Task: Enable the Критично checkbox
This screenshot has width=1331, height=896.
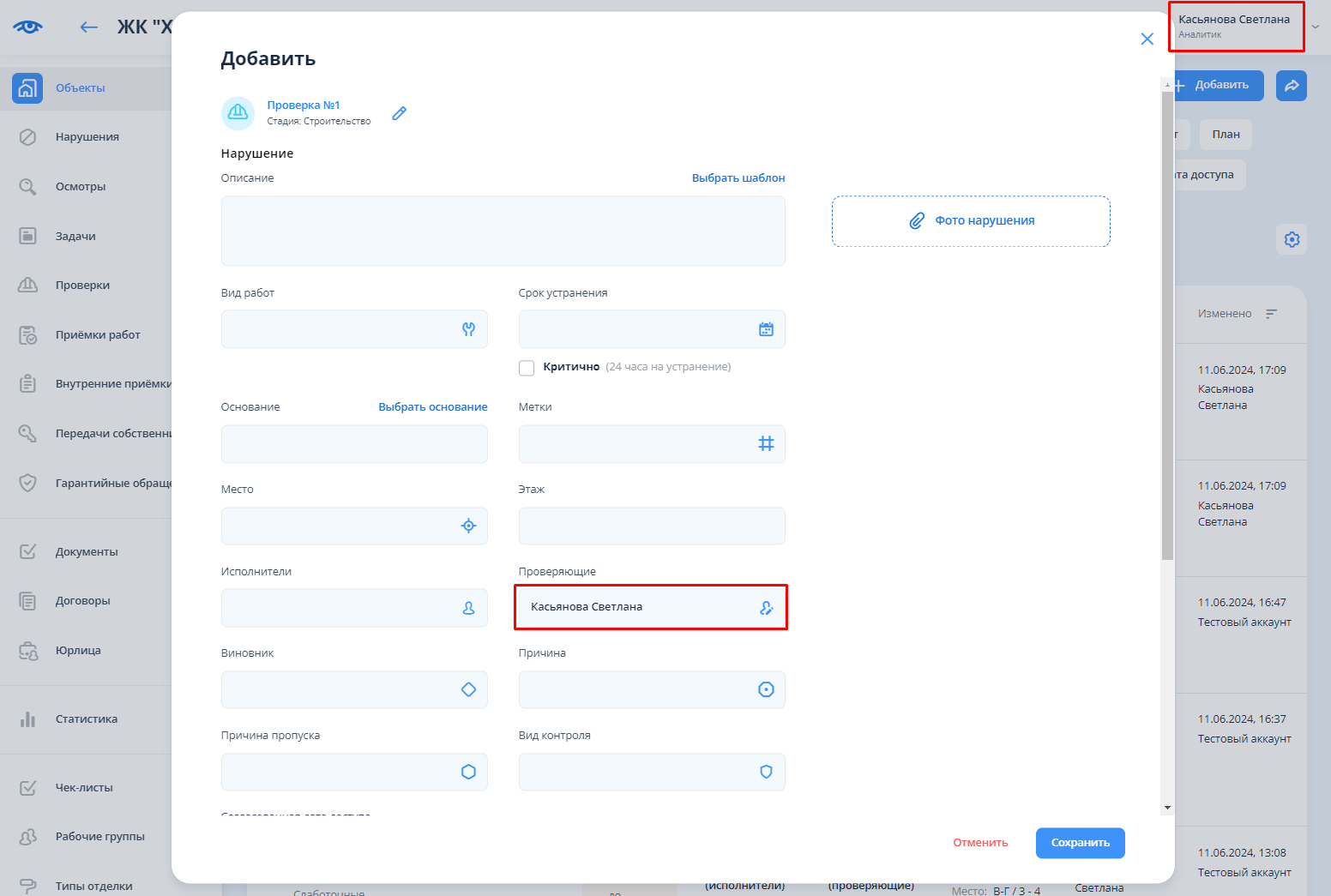Action: (527, 368)
